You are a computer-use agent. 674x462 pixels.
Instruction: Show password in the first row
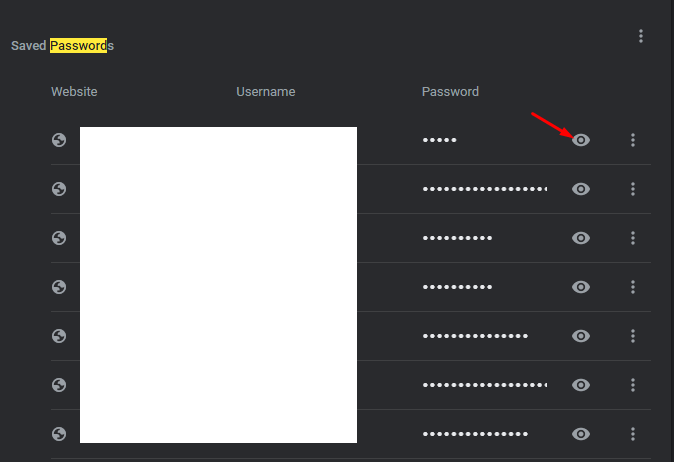point(581,140)
